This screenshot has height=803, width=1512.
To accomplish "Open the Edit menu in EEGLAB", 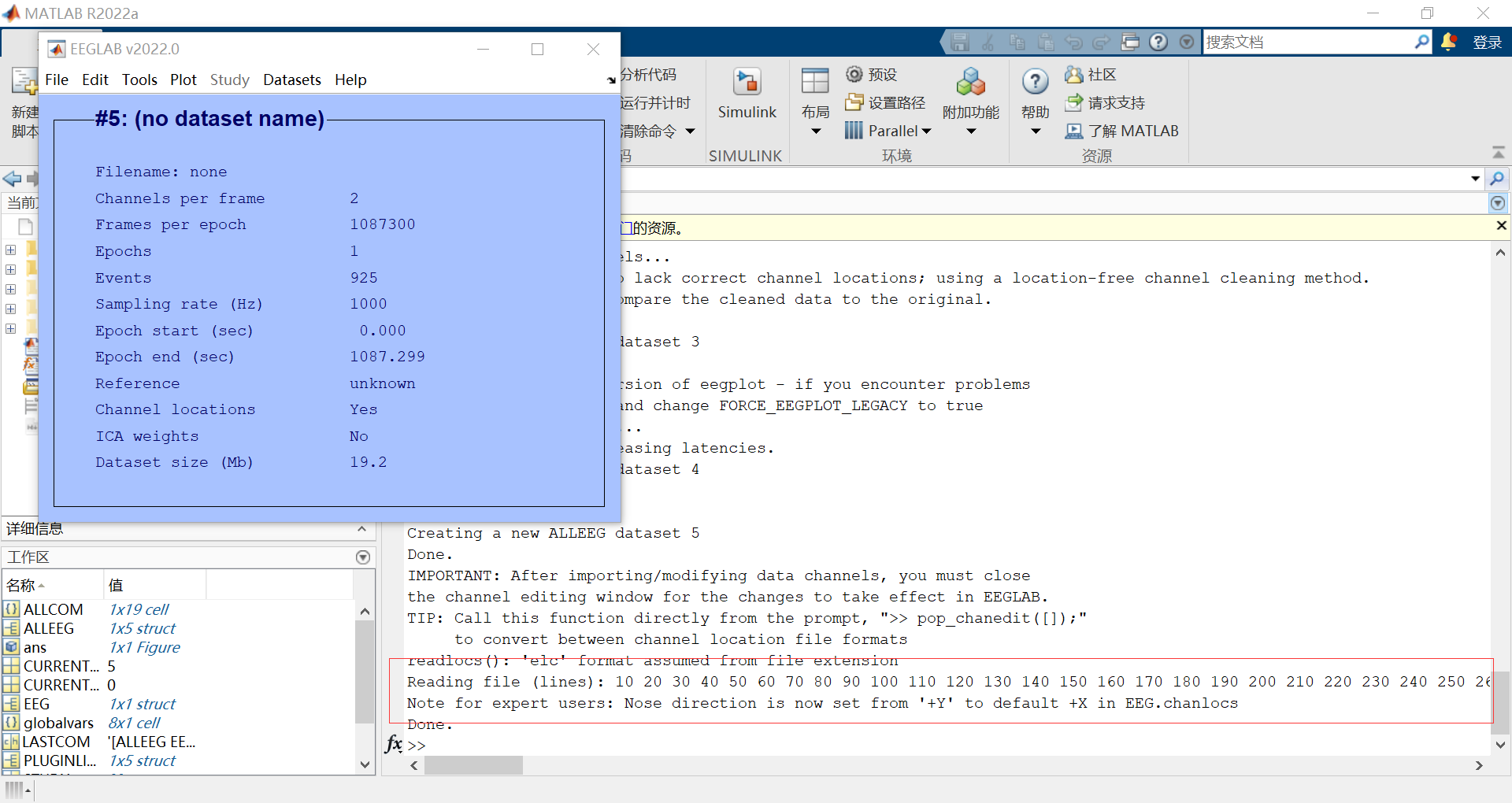I will click(95, 80).
